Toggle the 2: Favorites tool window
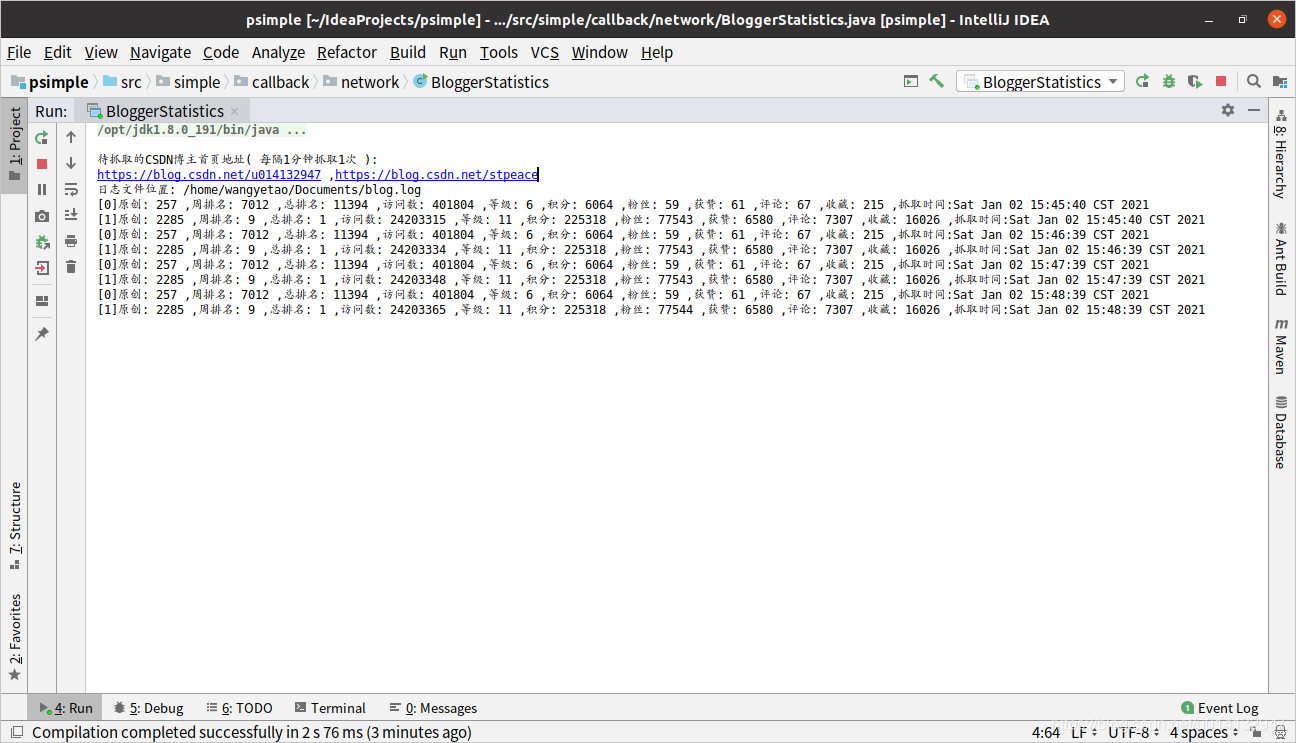Viewport: 1296px width, 743px height. (x=14, y=637)
